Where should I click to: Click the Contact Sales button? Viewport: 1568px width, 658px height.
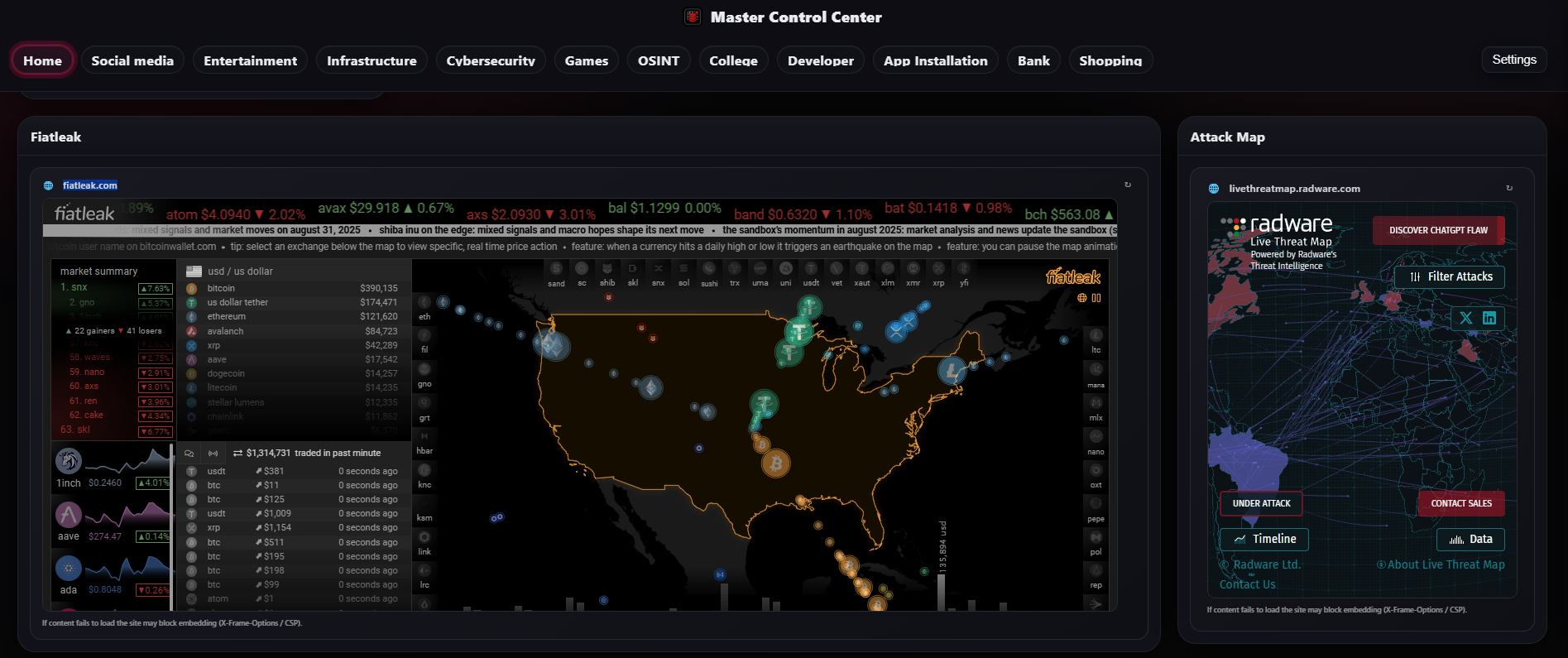(x=1461, y=503)
